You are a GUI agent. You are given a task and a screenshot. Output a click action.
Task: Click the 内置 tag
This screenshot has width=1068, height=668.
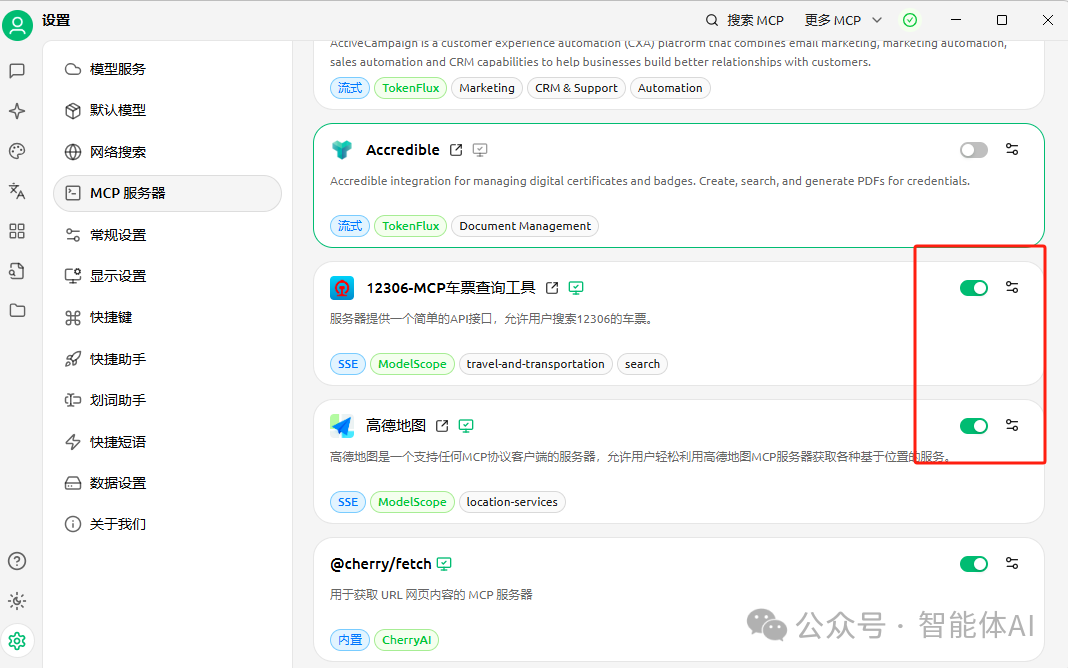[x=350, y=640]
